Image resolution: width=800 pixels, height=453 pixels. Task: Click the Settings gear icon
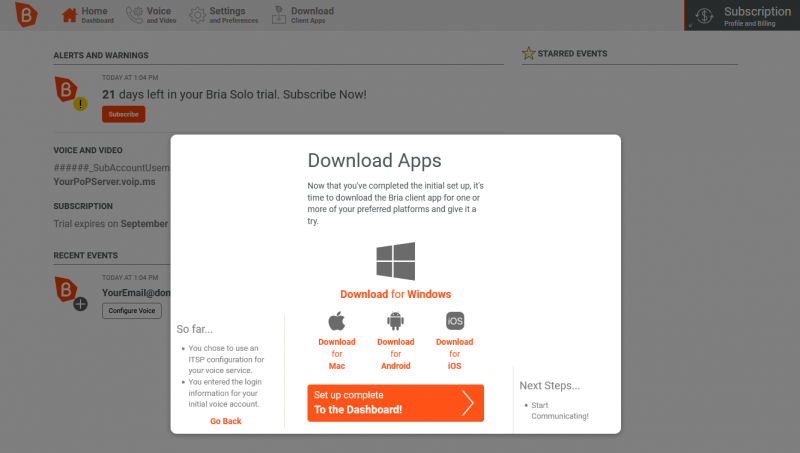tap(197, 15)
